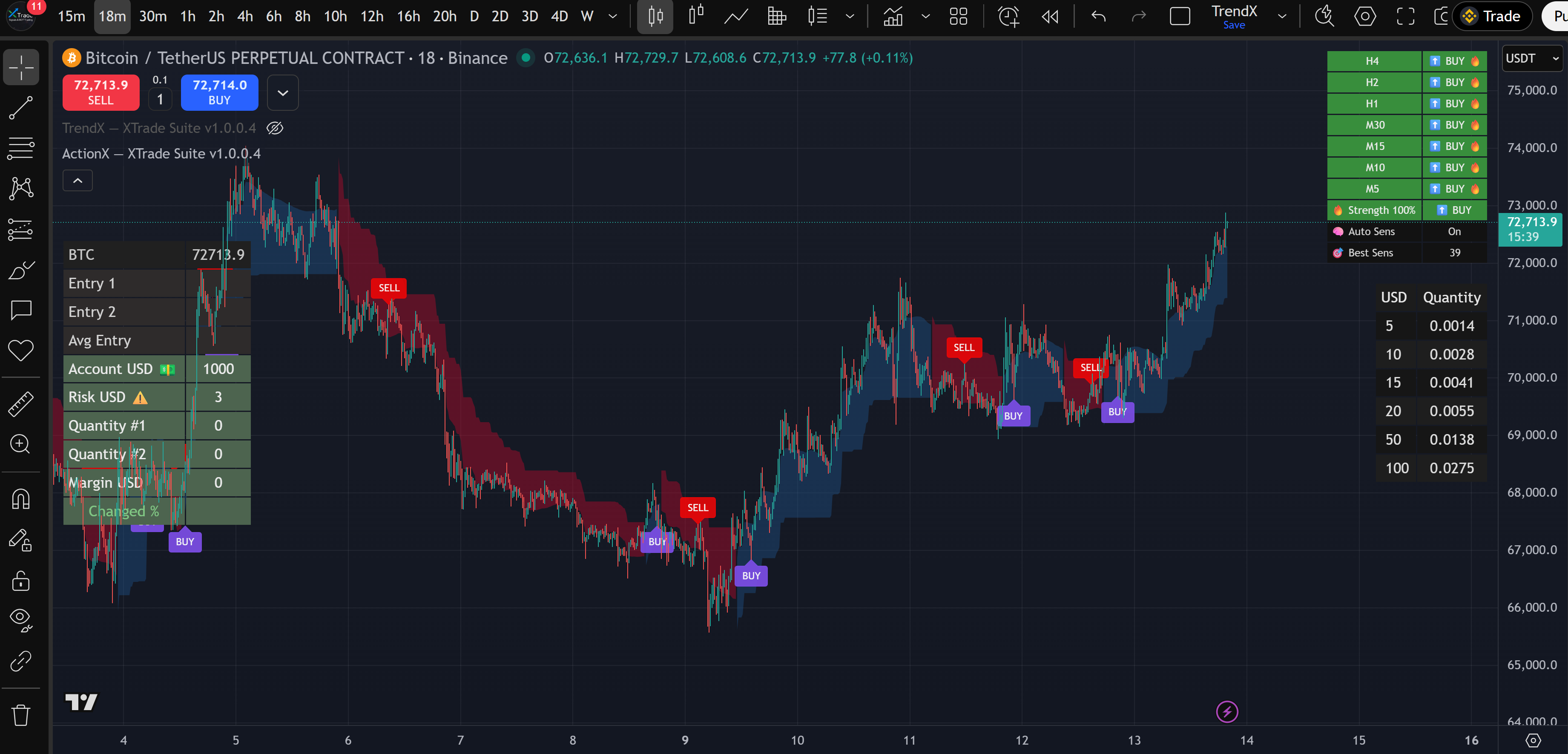Open the Trade panel button
The image size is (1568, 754).
tap(1493, 17)
